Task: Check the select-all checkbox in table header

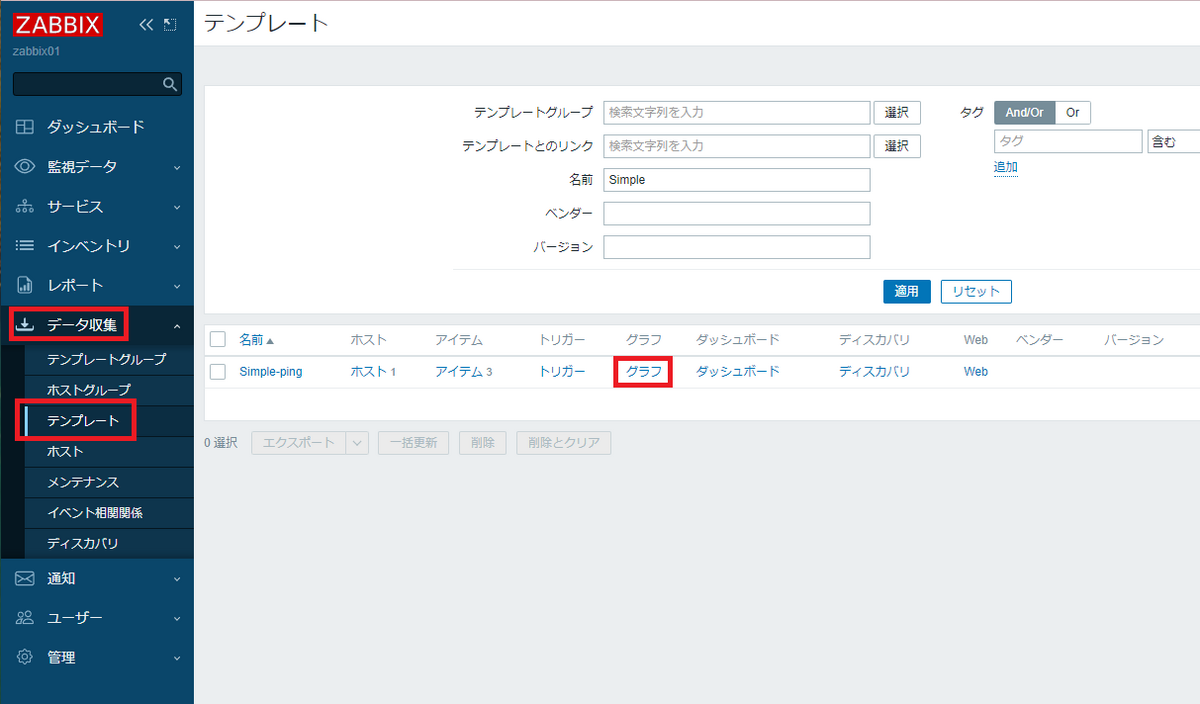Action: coord(218,339)
